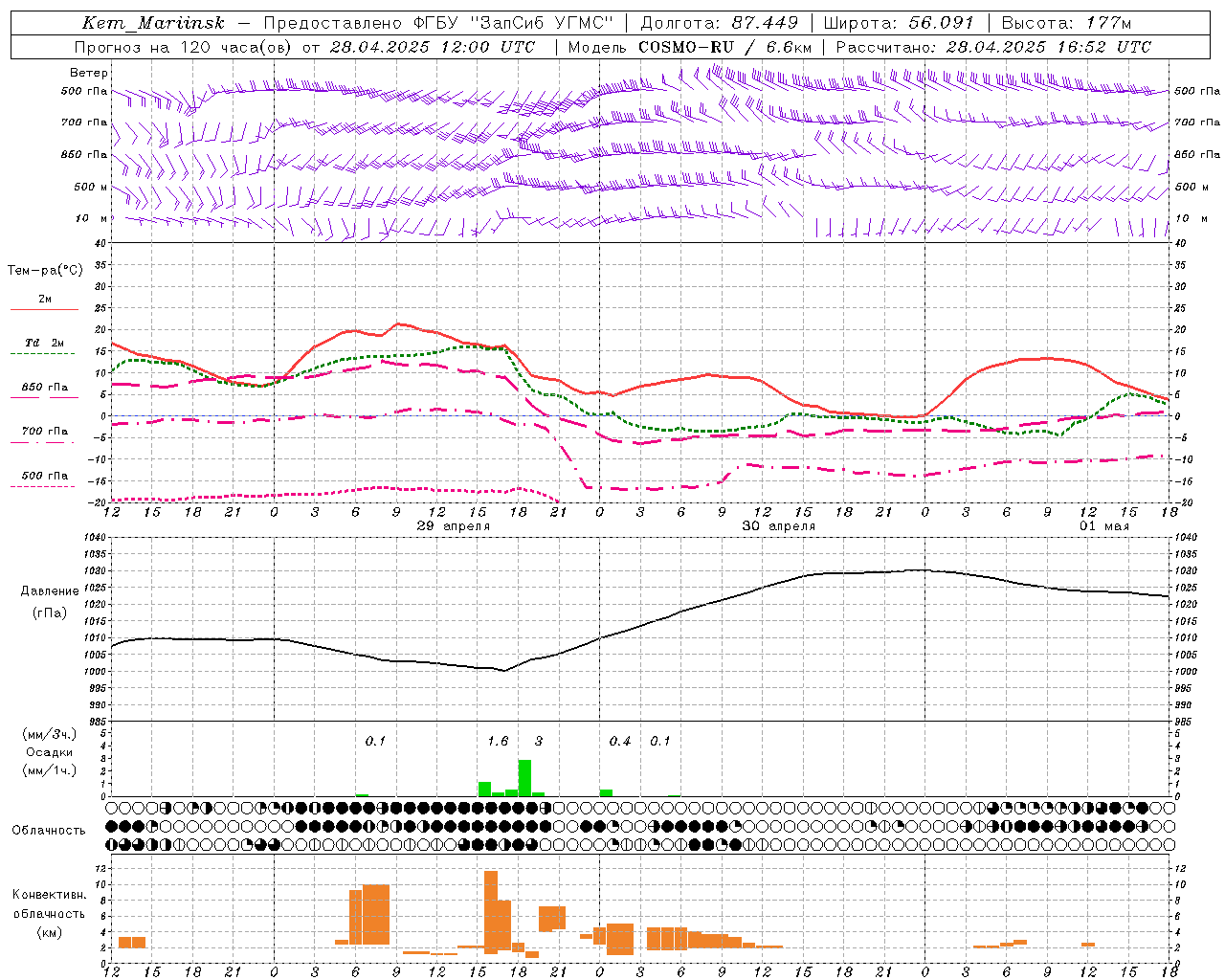This screenshot has width=1225, height=980.
Task: Select the Модель COSMO-RU / 6.6км label
Action: 689,47
